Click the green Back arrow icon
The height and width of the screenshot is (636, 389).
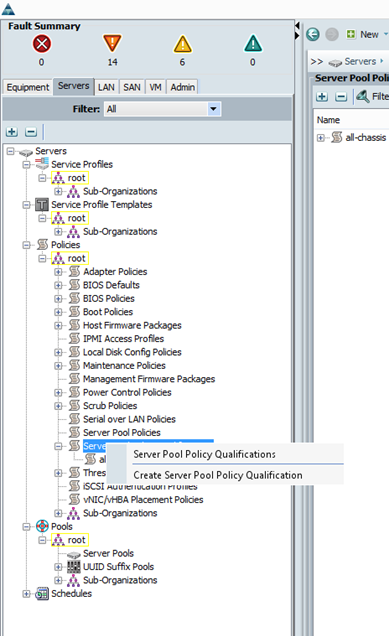tap(313, 34)
